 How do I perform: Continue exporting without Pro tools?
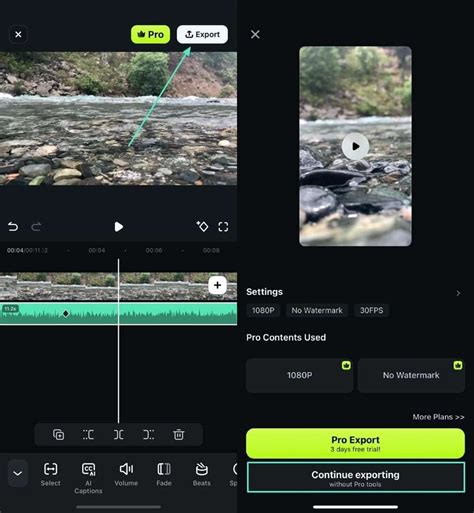coord(355,477)
